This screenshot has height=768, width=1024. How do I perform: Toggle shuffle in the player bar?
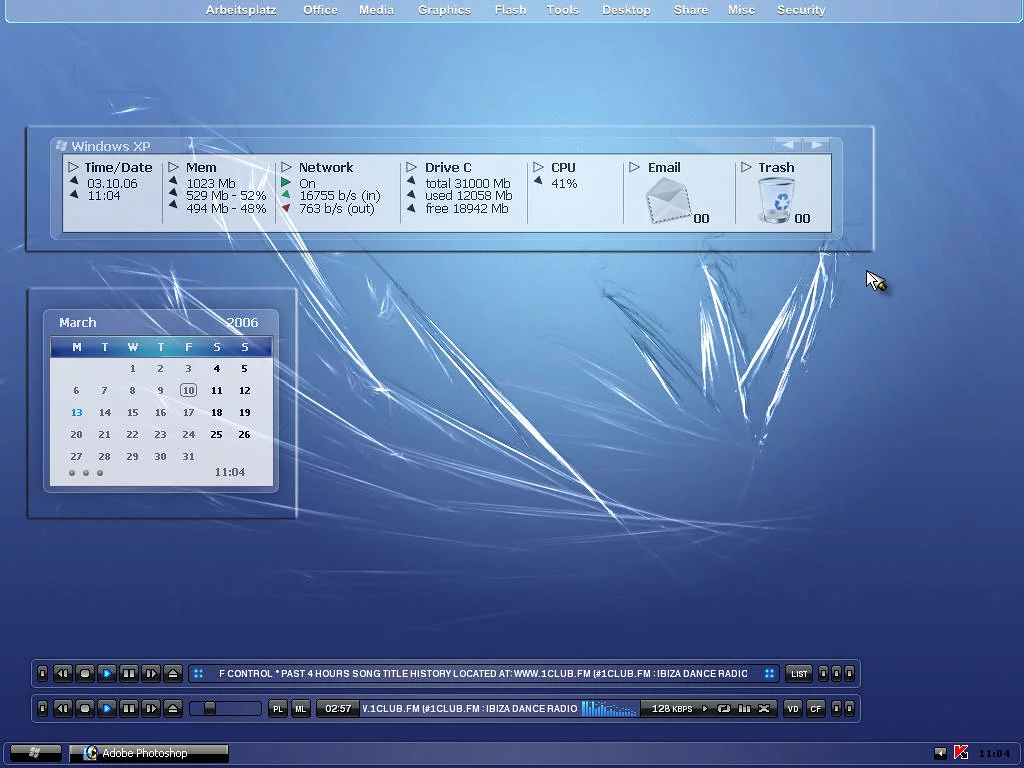click(764, 709)
